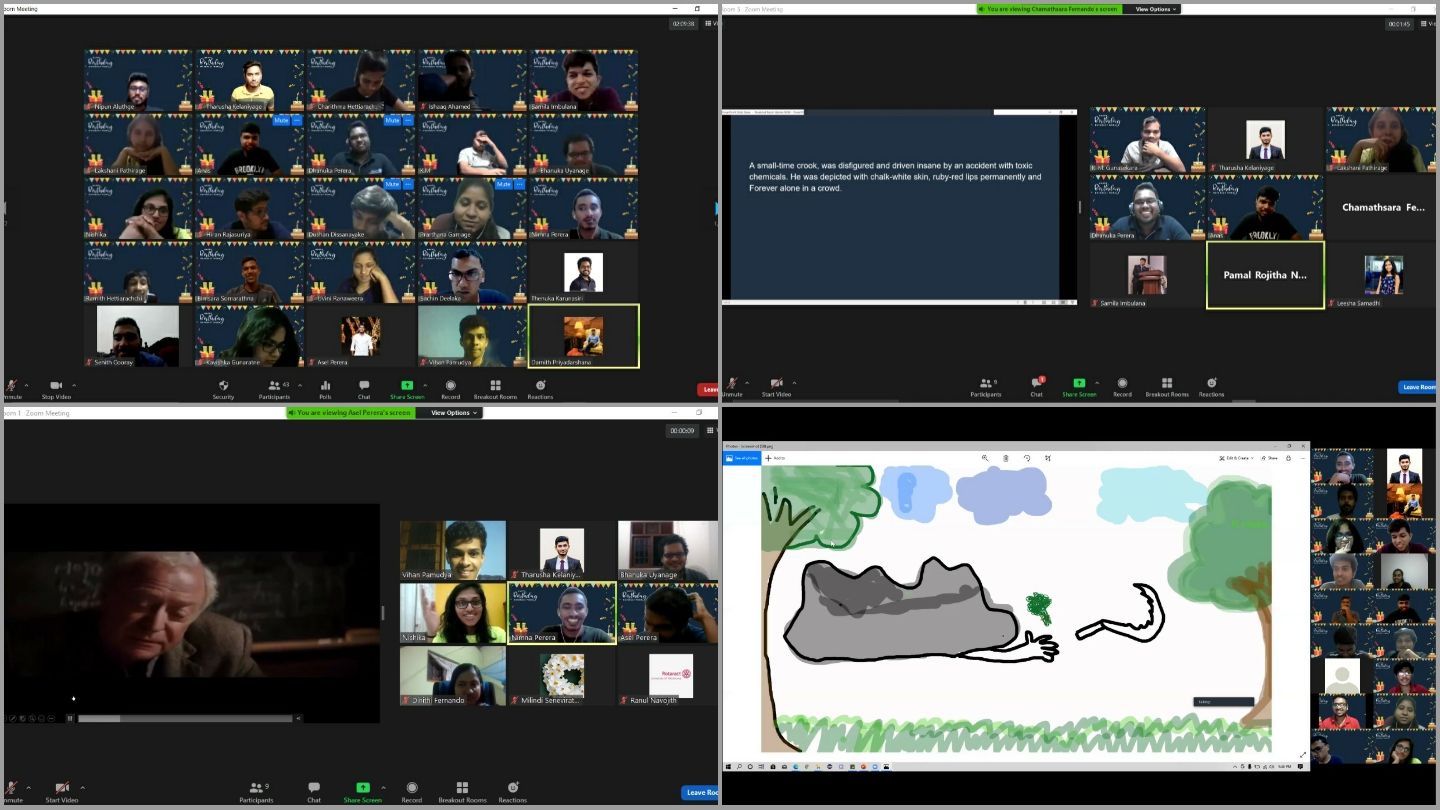Unmute microphone in the window viewing Chamathsara's screen
The height and width of the screenshot is (810, 1440).
point(732,385)
